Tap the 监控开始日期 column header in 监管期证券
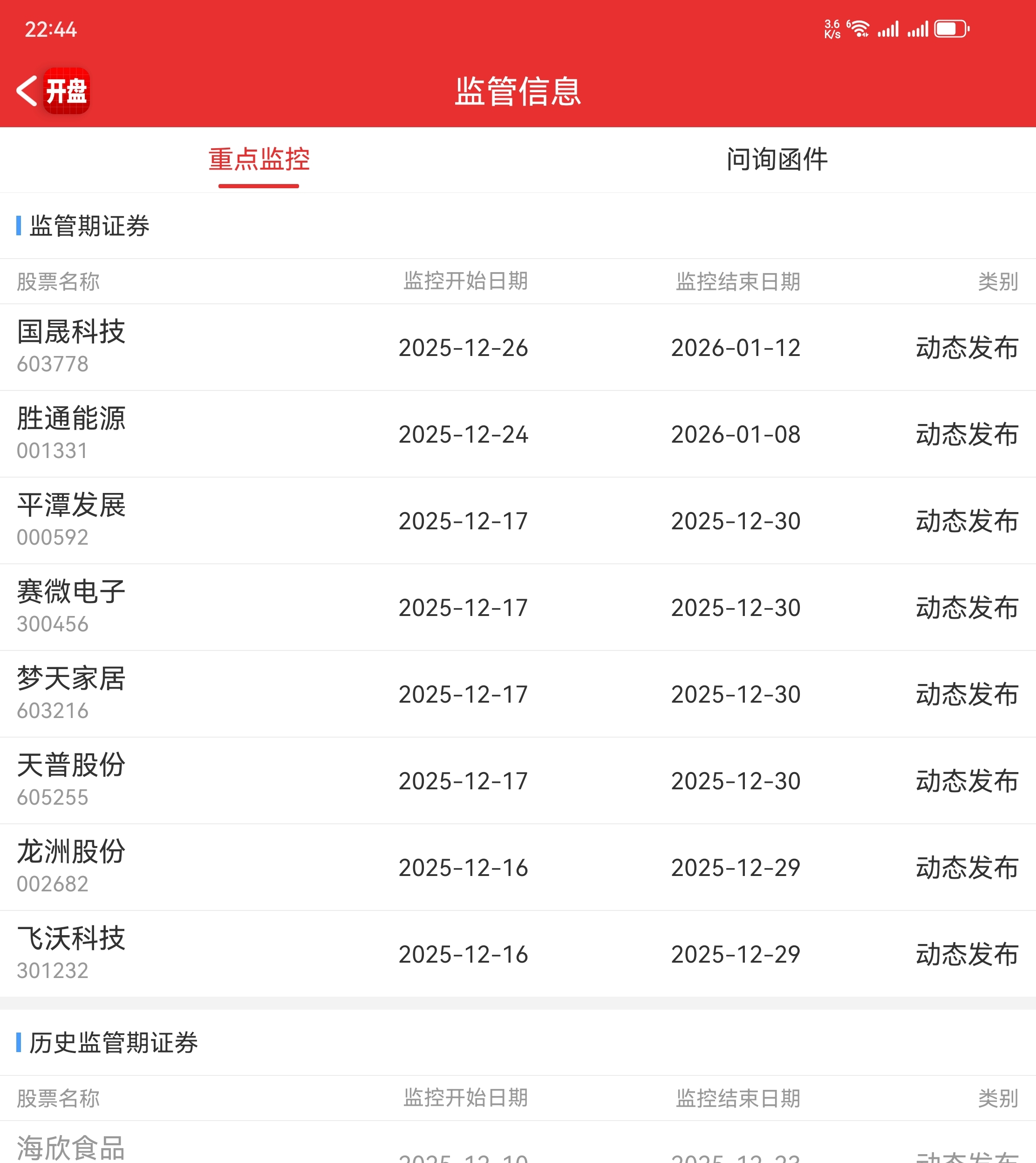1036x1163 pixels. click(x=466, y=281)
